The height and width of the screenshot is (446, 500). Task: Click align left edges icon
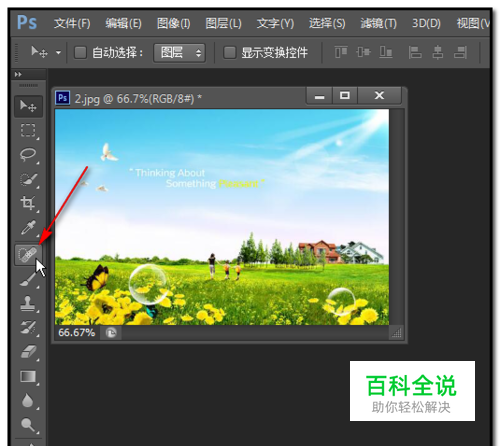[415, 52]
